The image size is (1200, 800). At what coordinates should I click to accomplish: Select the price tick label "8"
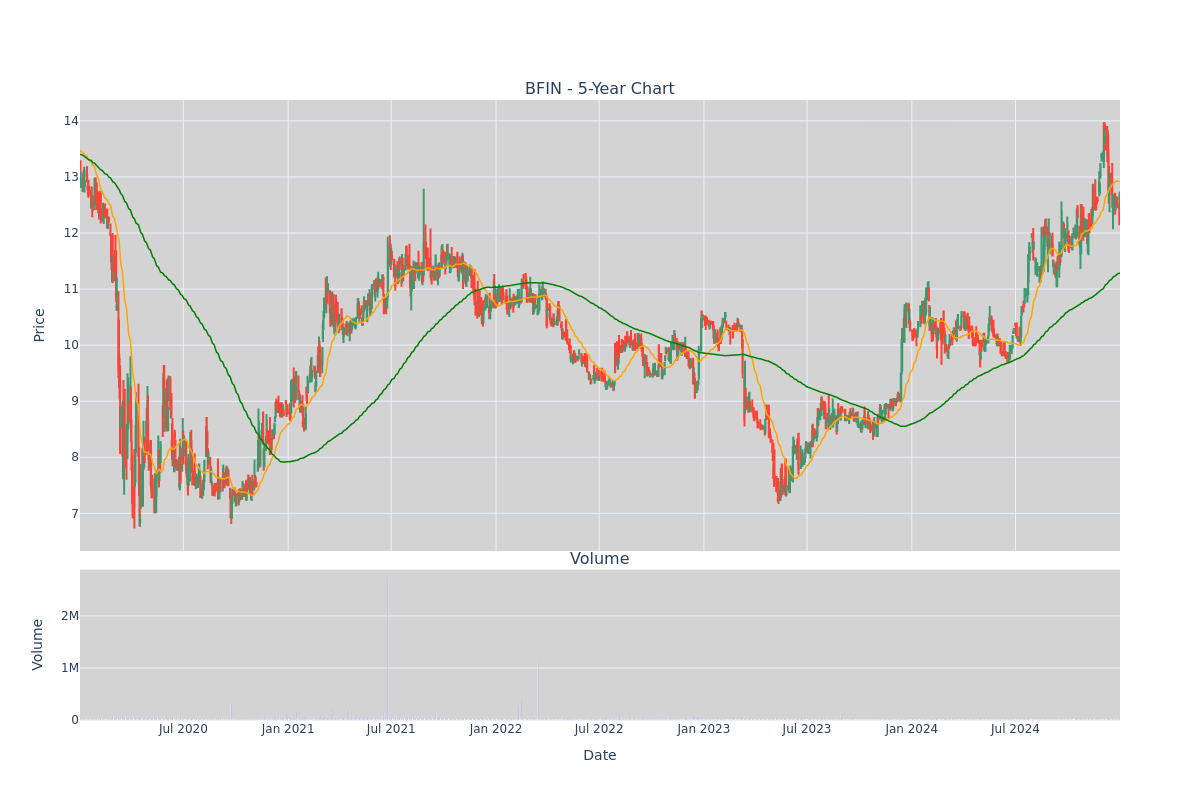75,457
